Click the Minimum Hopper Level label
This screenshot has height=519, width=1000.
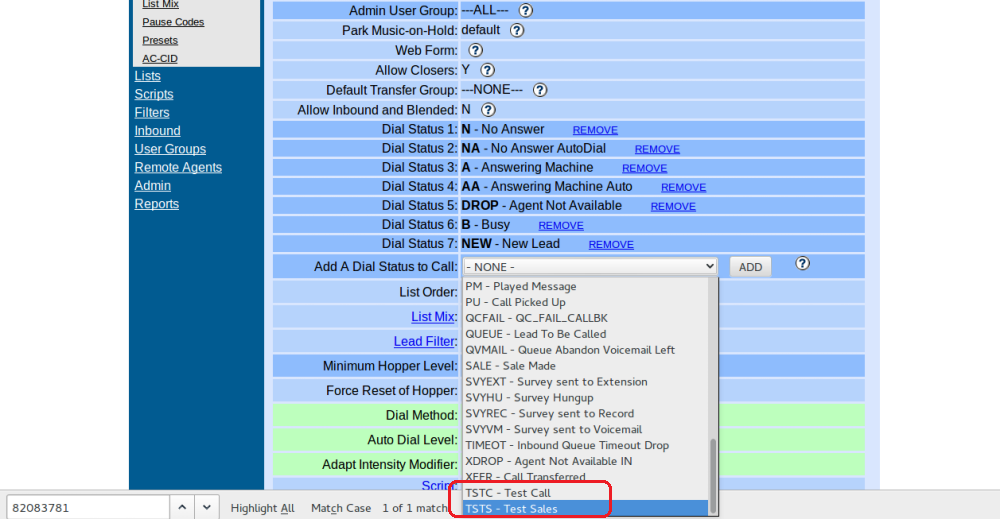[x=390, y=367]
